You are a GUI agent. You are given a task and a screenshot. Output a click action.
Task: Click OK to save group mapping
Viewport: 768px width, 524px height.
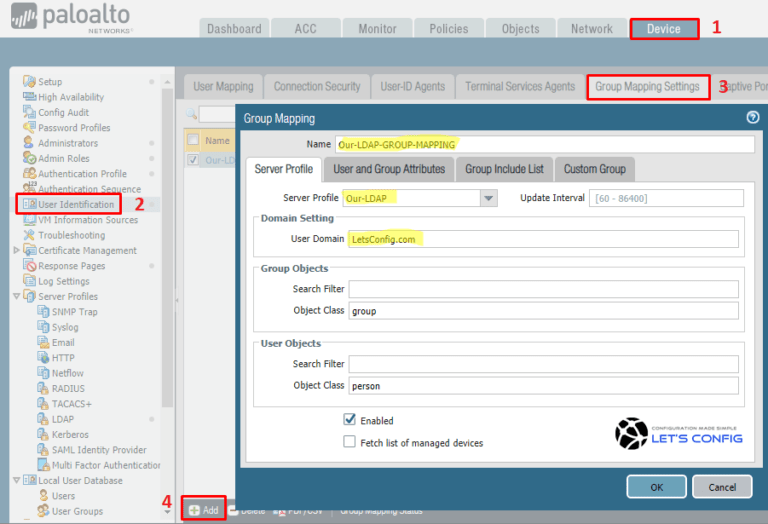tap(656, 487)
